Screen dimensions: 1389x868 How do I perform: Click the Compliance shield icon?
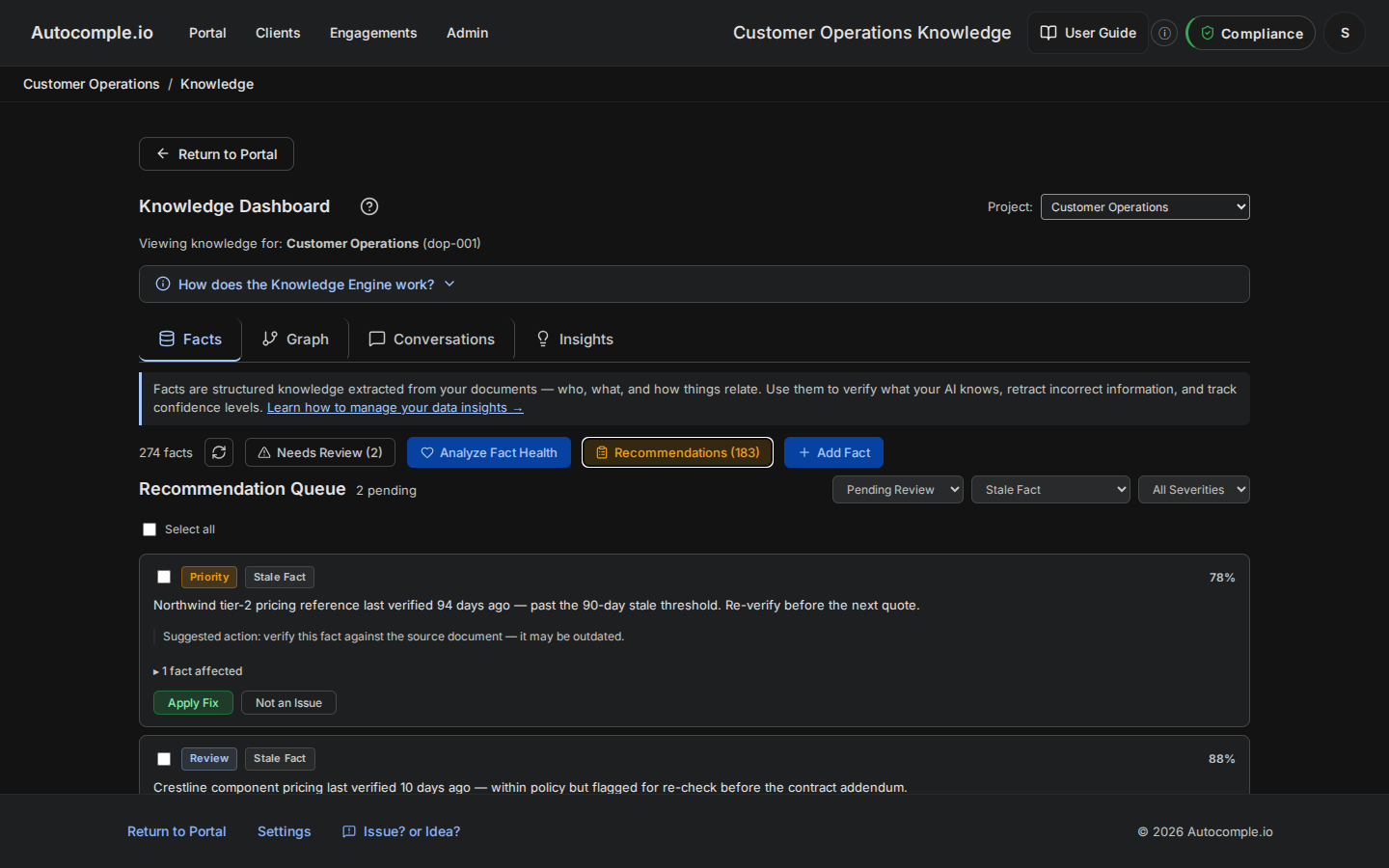(x=1207, y=33)
